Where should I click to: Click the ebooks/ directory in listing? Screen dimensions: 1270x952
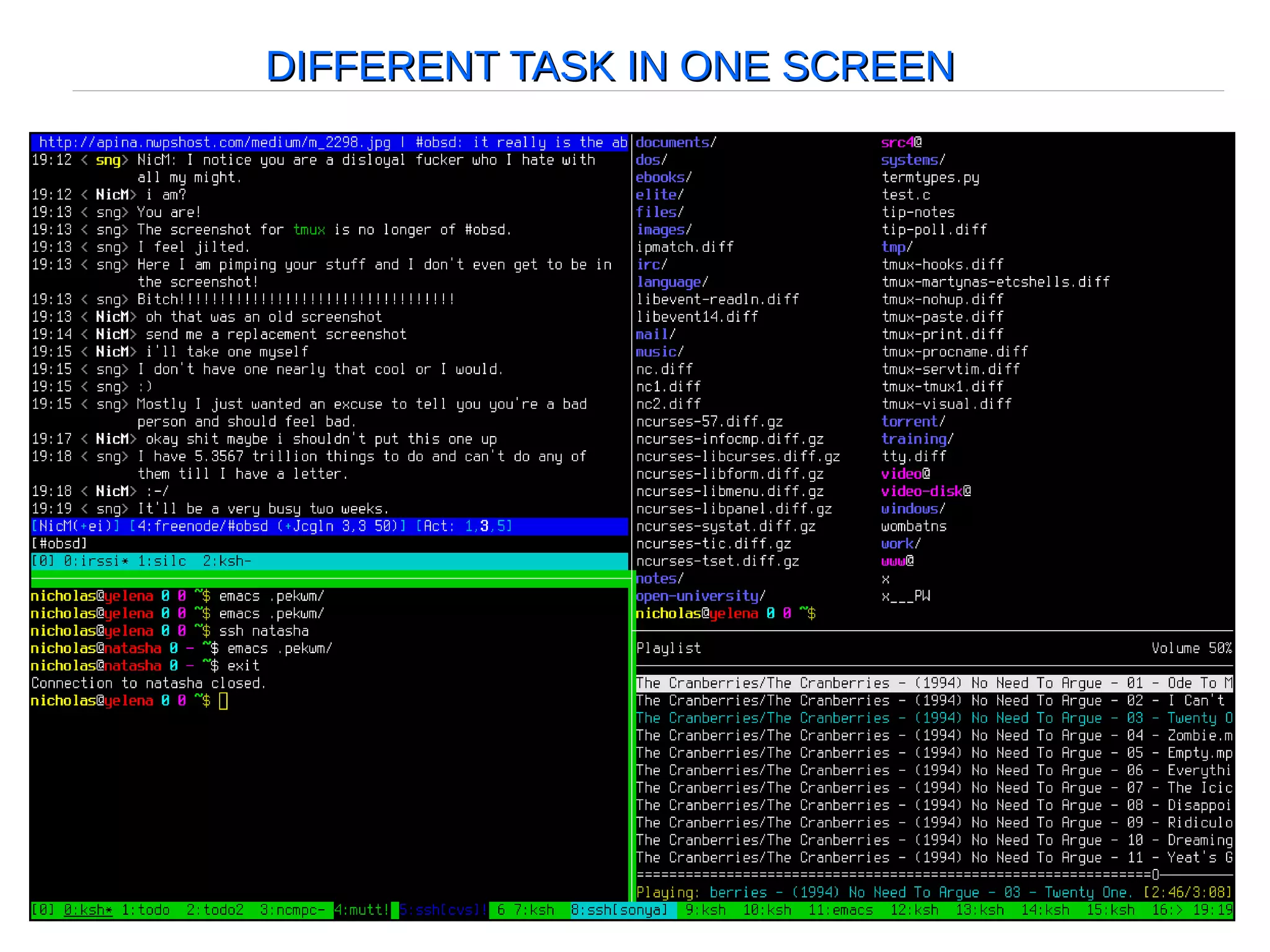[664, 177]
